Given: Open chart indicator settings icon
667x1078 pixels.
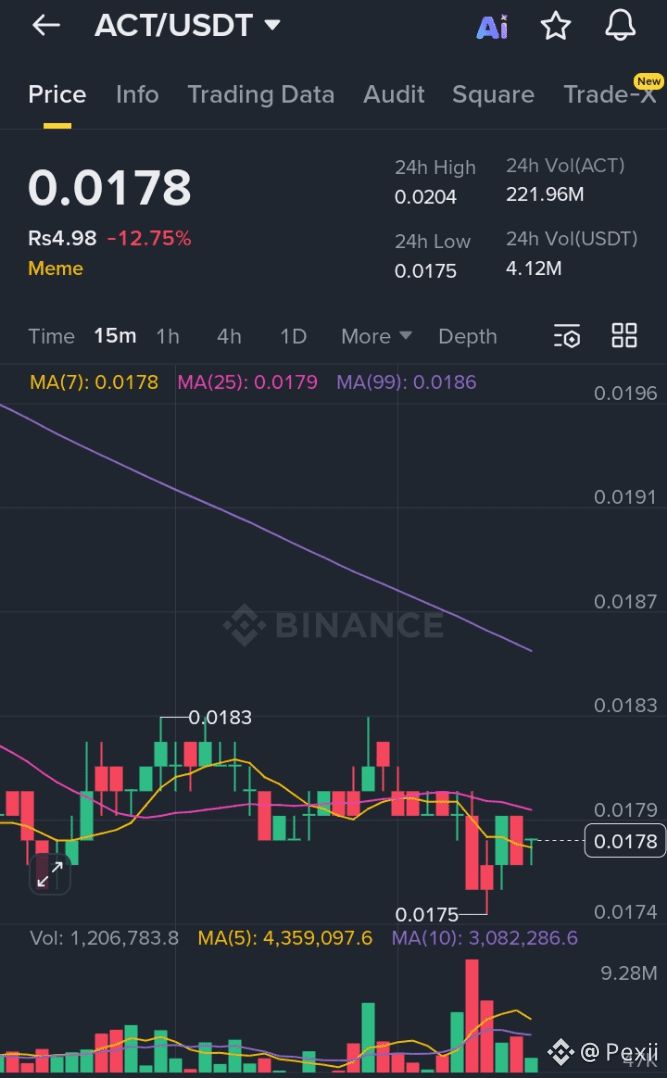Looking at the screenshot, I should point(567,336).
